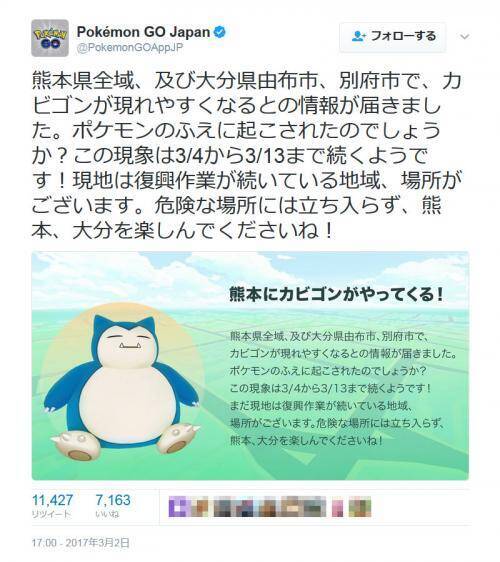Click the tweet body text about カビゴン
The height and width of the screenshot is (562, 500).
click(247, 156)
